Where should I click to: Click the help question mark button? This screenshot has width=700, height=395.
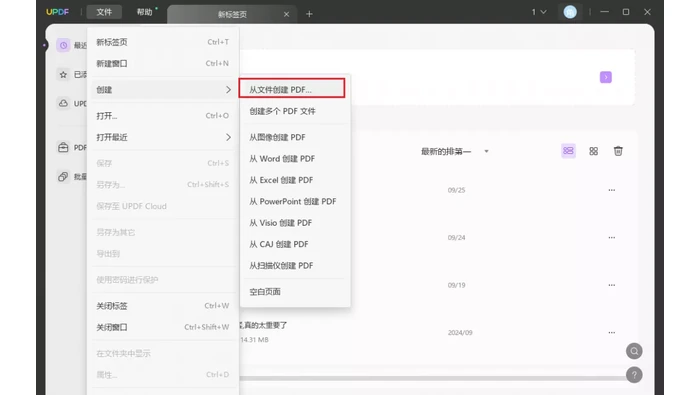[634, 375]
